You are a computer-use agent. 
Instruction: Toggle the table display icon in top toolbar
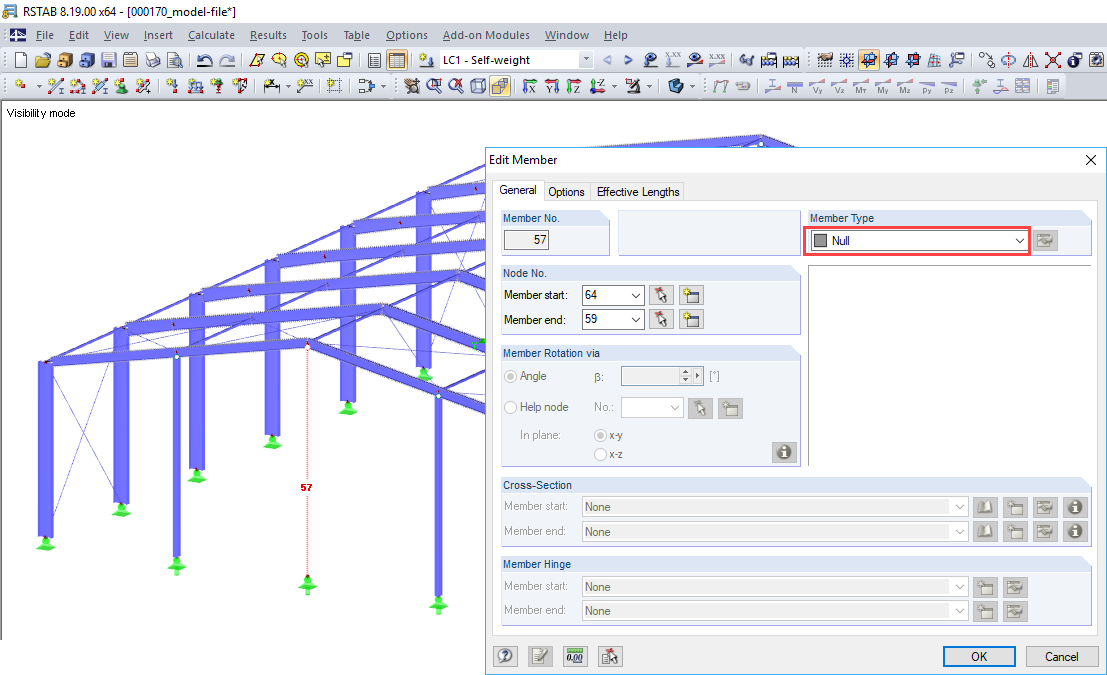397,60
